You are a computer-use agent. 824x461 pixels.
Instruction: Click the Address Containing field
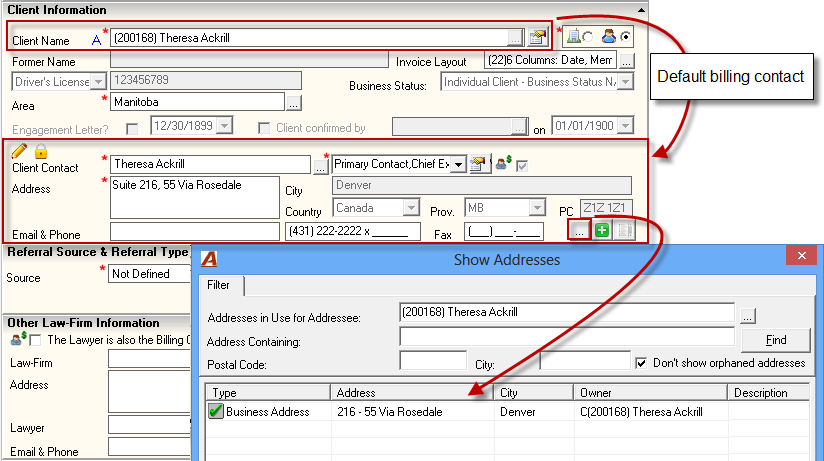coord(567,336)
